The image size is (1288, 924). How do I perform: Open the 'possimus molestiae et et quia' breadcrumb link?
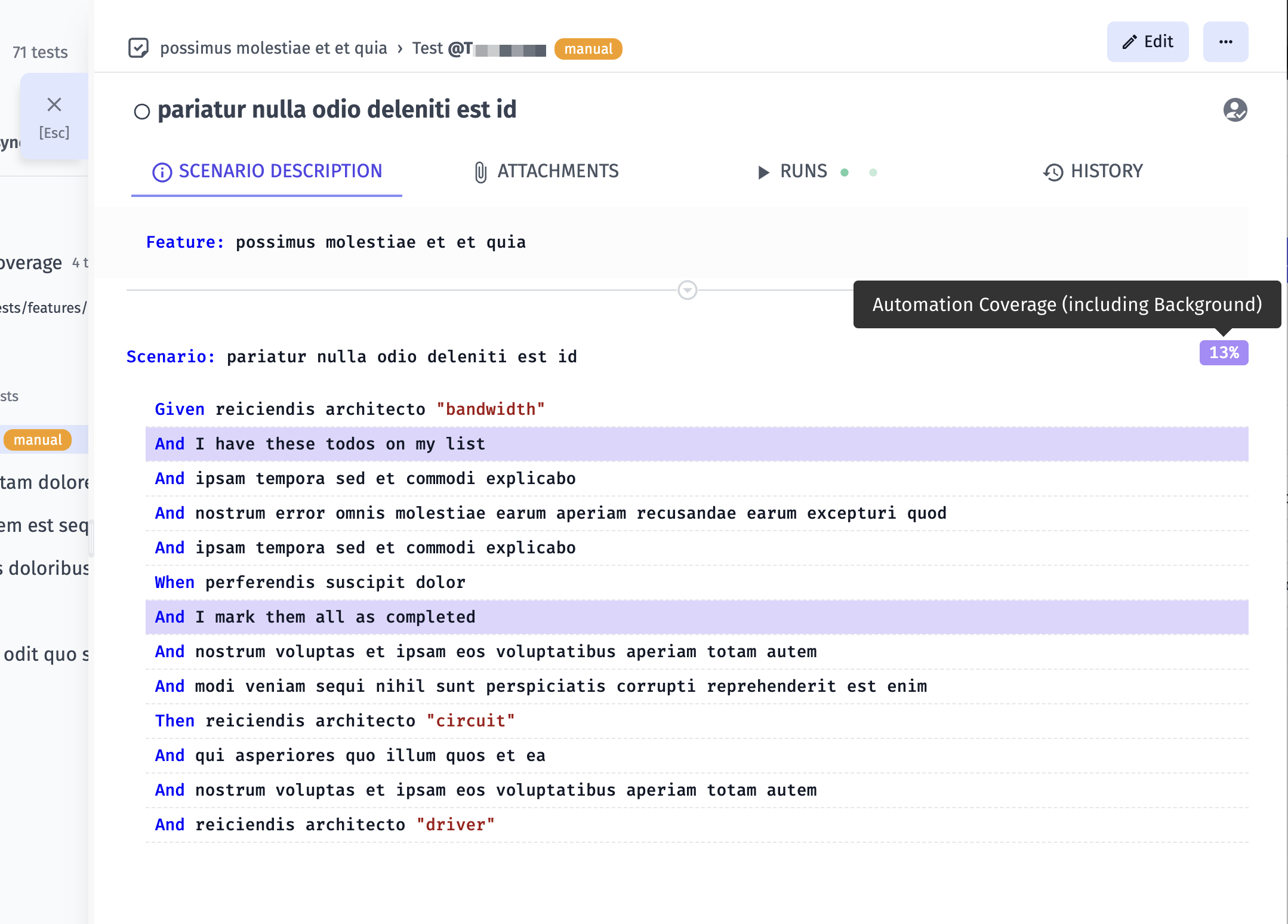[273, 48]
